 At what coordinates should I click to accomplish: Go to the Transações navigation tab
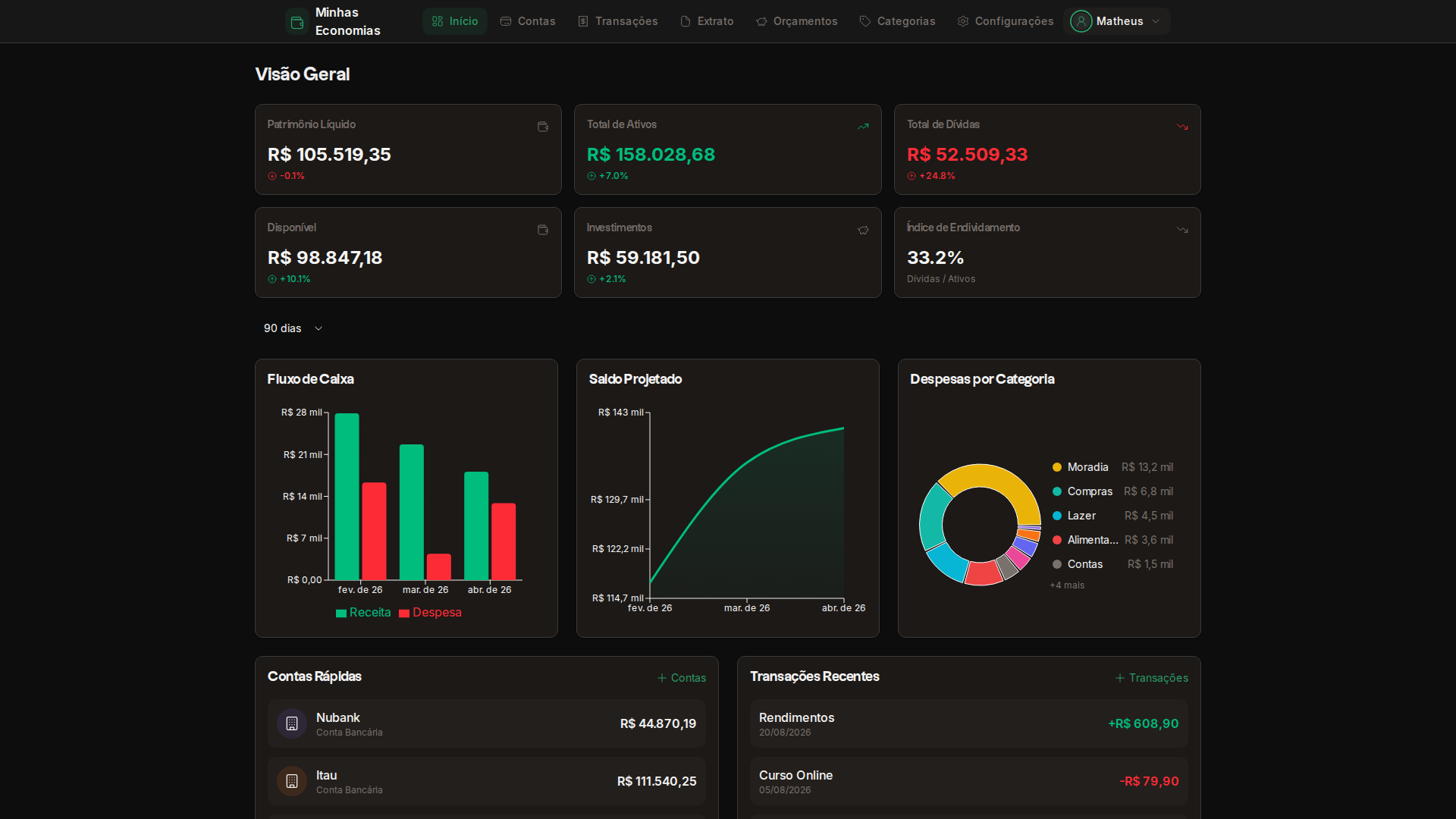click(617, 21)
